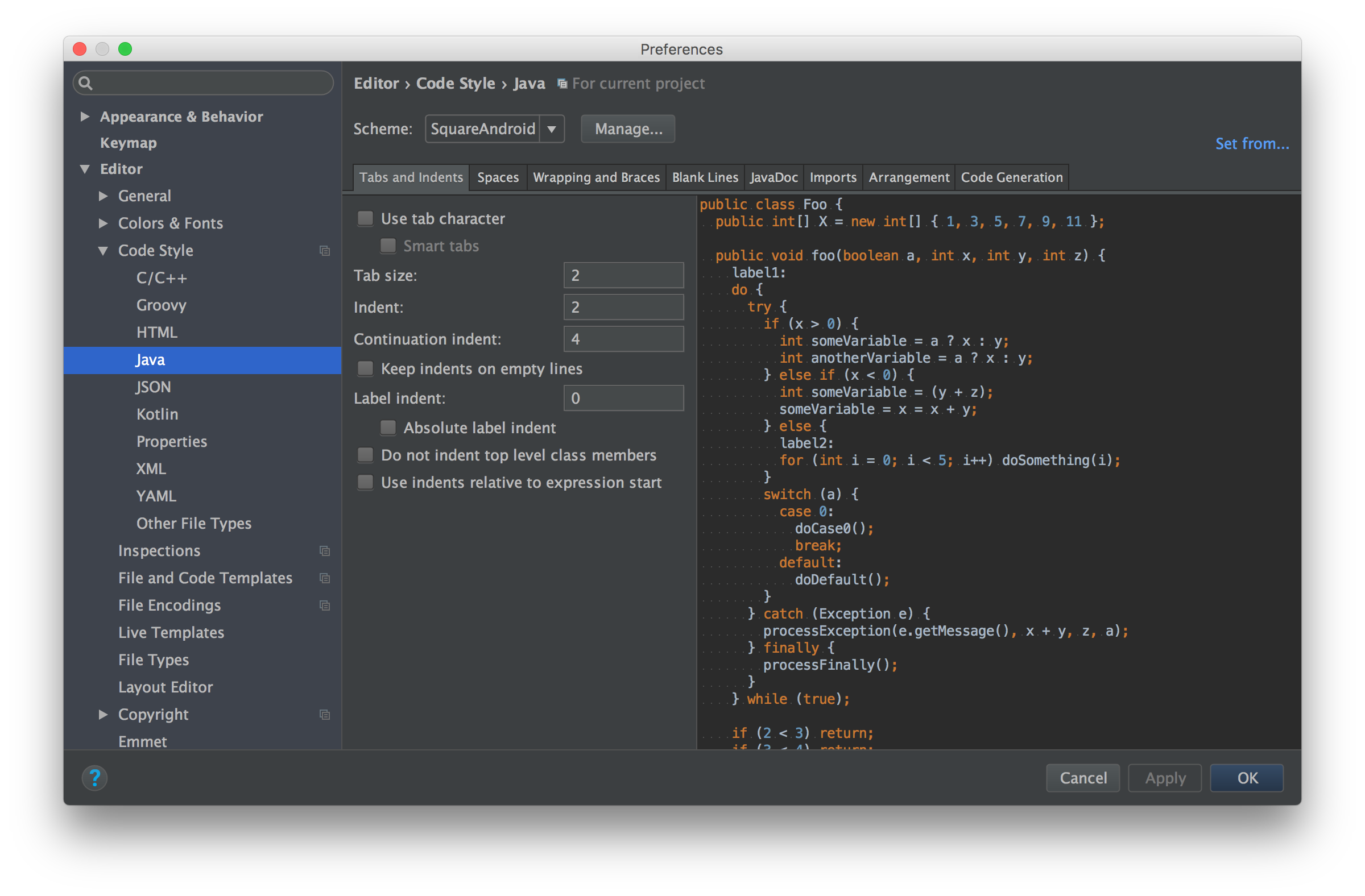1365x896 pixels.
Task: Open File Encodings settings
Action: pos(169,606)
